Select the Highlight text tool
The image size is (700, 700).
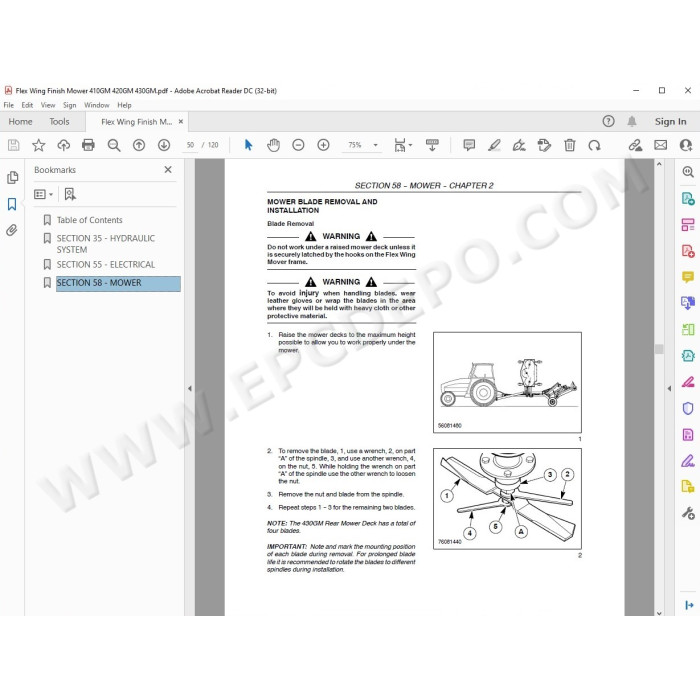pyautogui.click(x=494, y=145)
